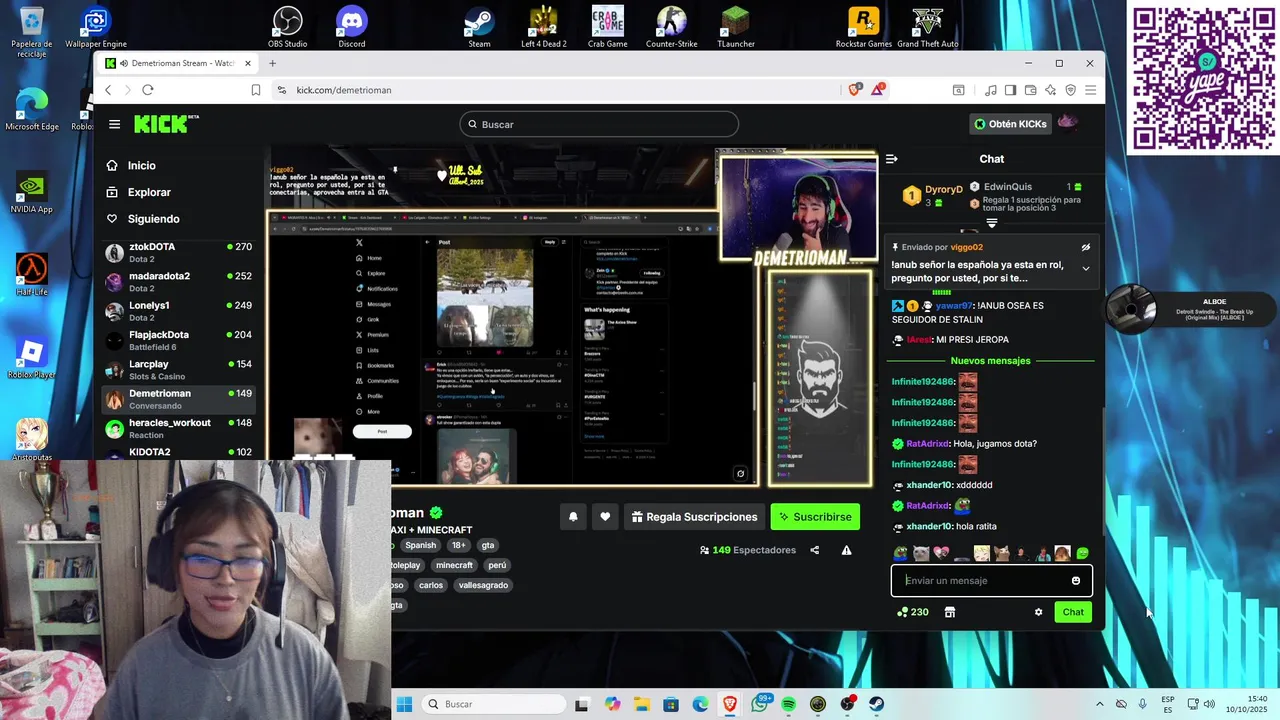This screenshot has height=720, width=1280.
Task: Open madaradota2 channel in sidebar
Action: [179, 281]
